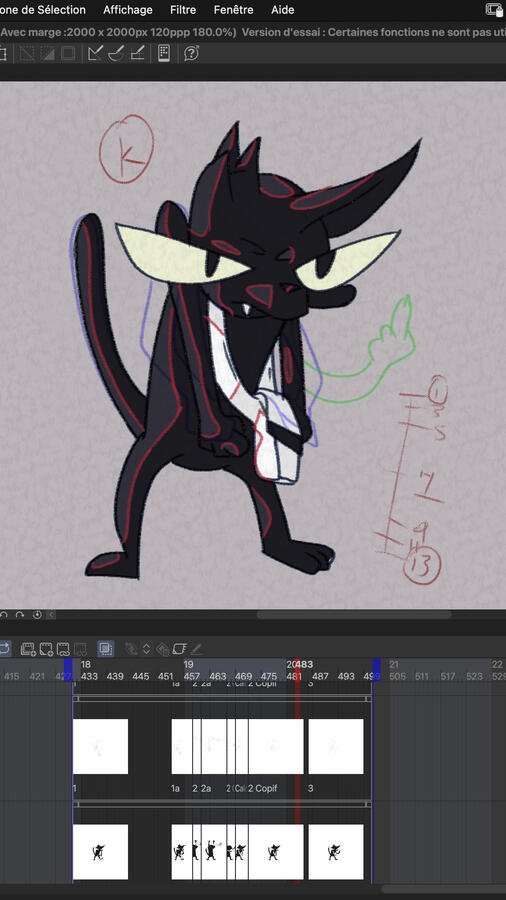Toggle the highlighted onion skin button

tap(105, 649)
